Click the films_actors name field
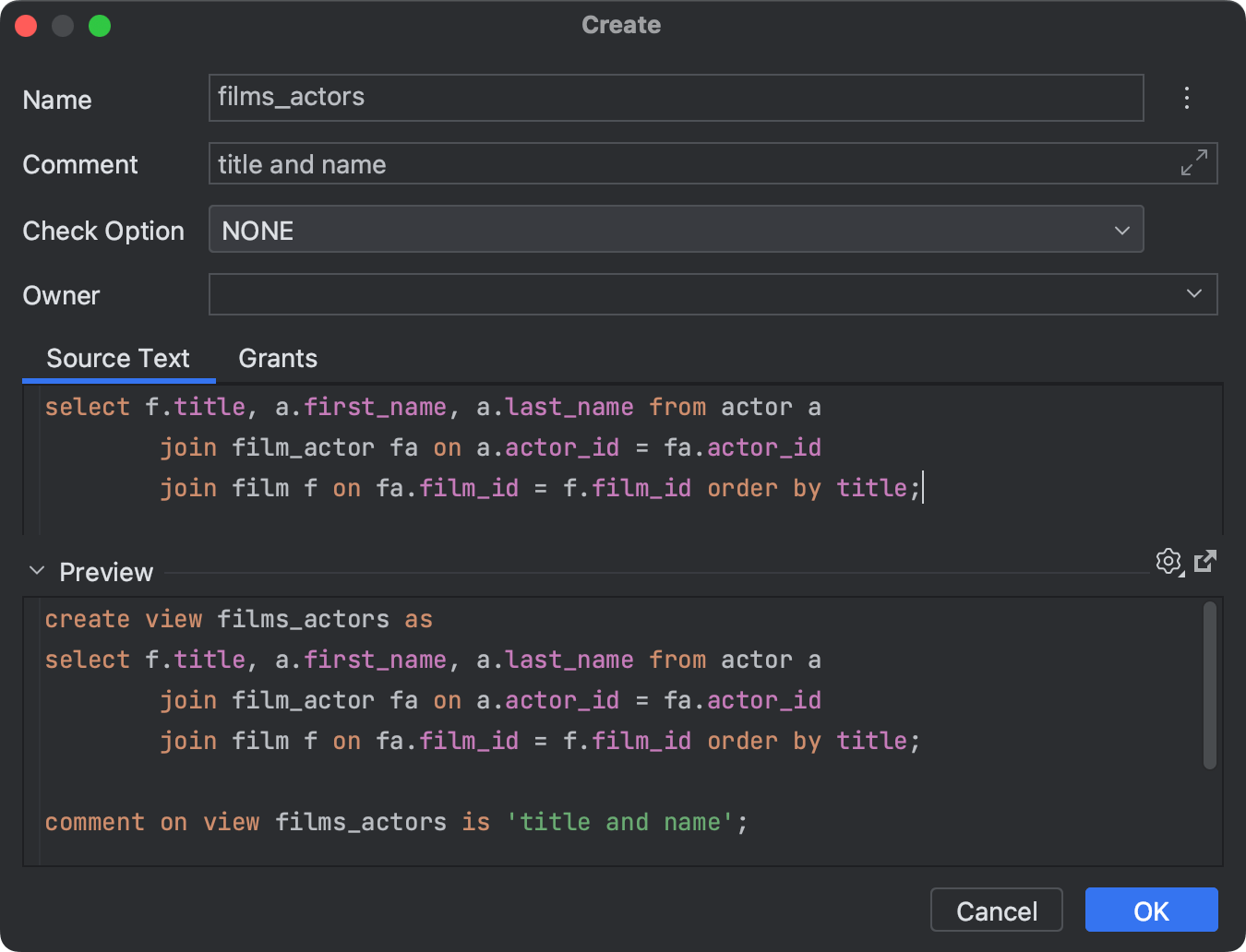The width and height of the screenshot is (1246, 952). coord(646,97)
